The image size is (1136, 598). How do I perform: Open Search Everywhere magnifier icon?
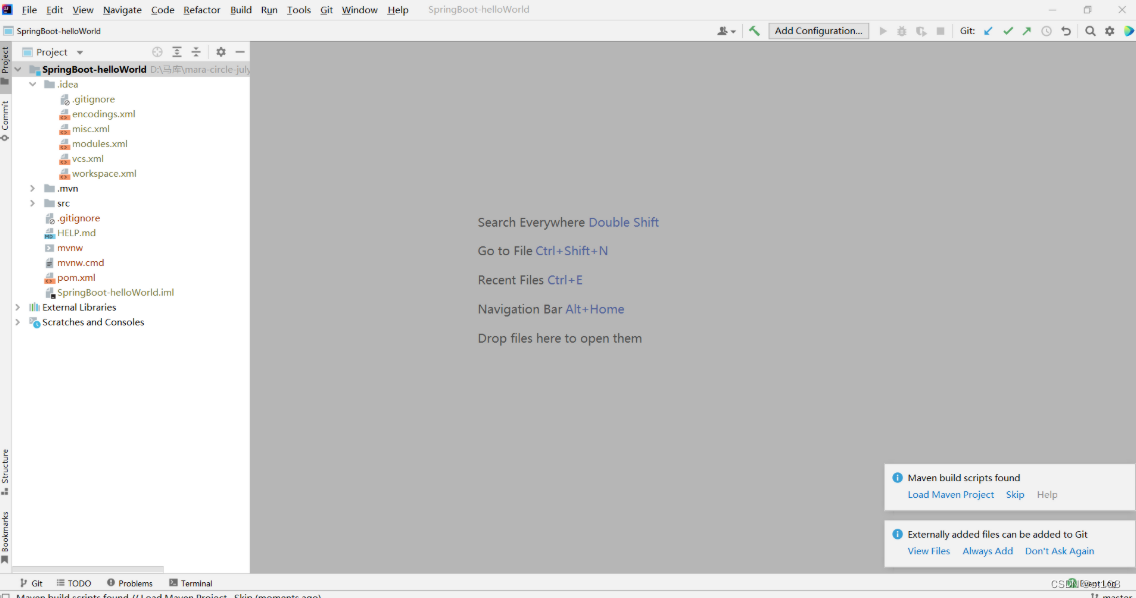pos(1090,31)
